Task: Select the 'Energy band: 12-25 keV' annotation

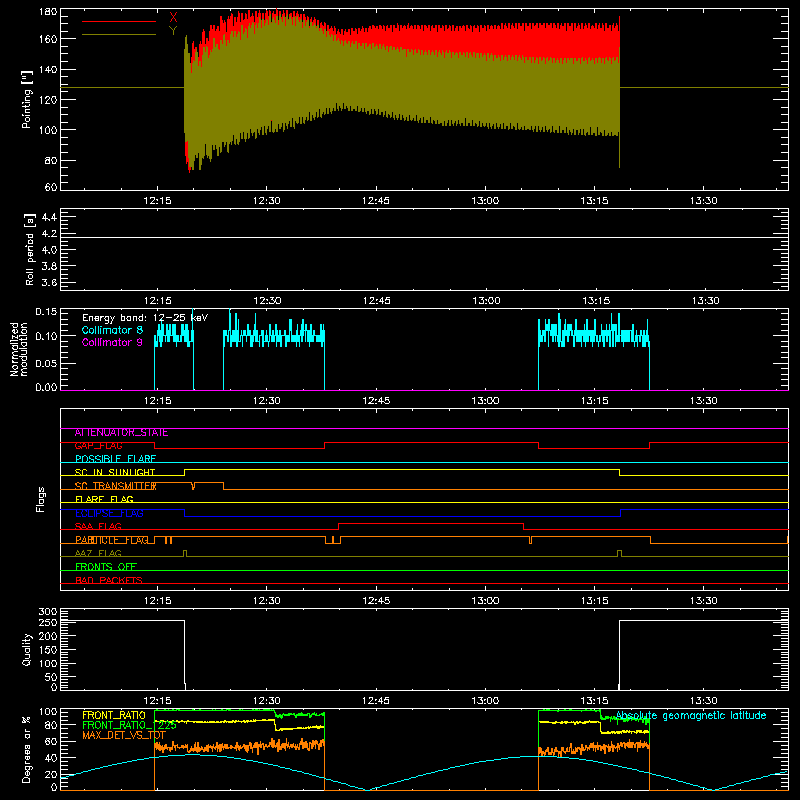Action: (x=145, y=318)
